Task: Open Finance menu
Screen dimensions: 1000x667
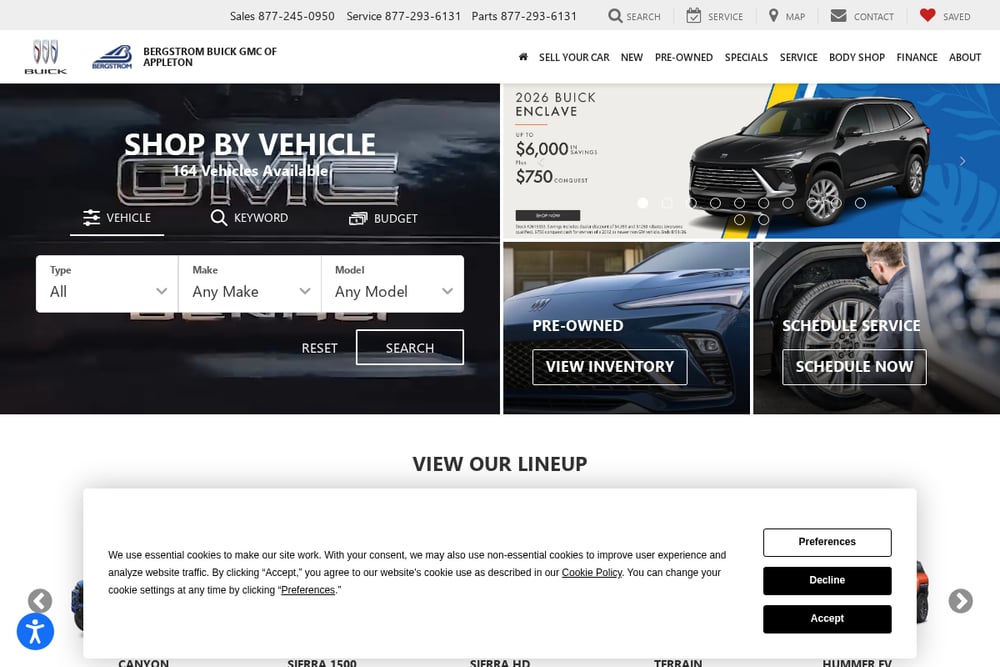Action: point(916,57)
